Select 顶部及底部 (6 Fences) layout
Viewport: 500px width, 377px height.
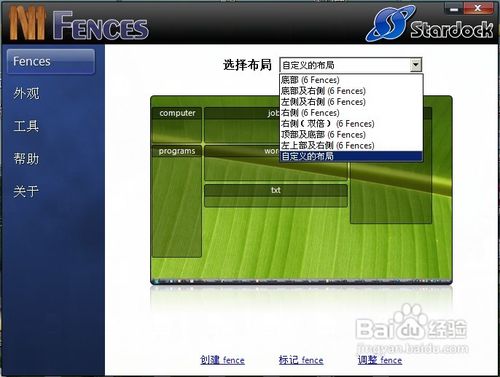pos(351,135)
